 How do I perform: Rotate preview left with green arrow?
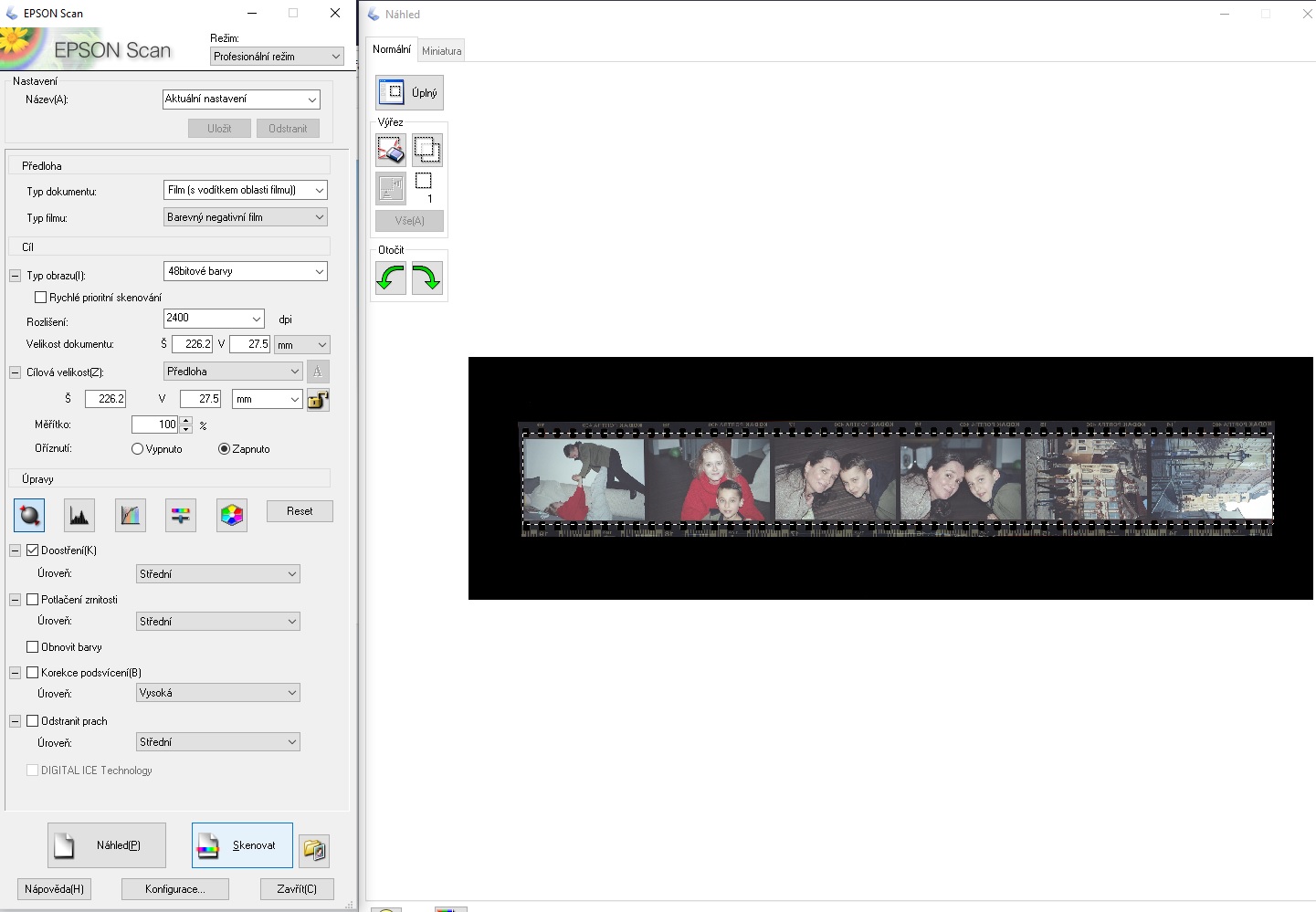(x=391, y=278)
